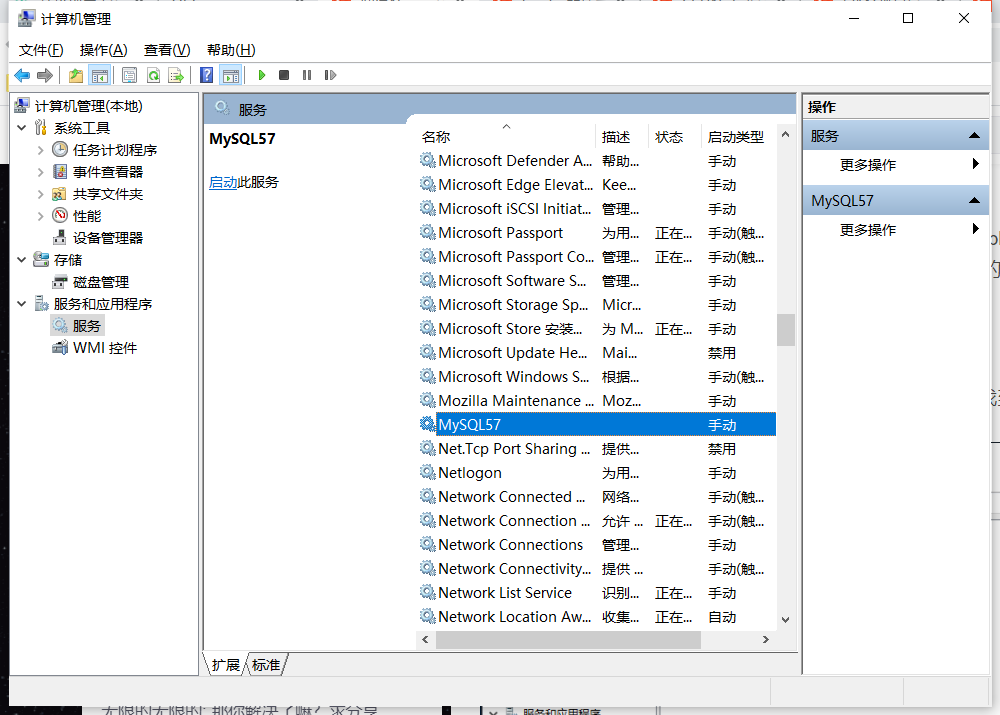This screenshot has width=1000, height=715.
Task: Click the Properties toolbar icon
Action: click(x=129, y=75)
